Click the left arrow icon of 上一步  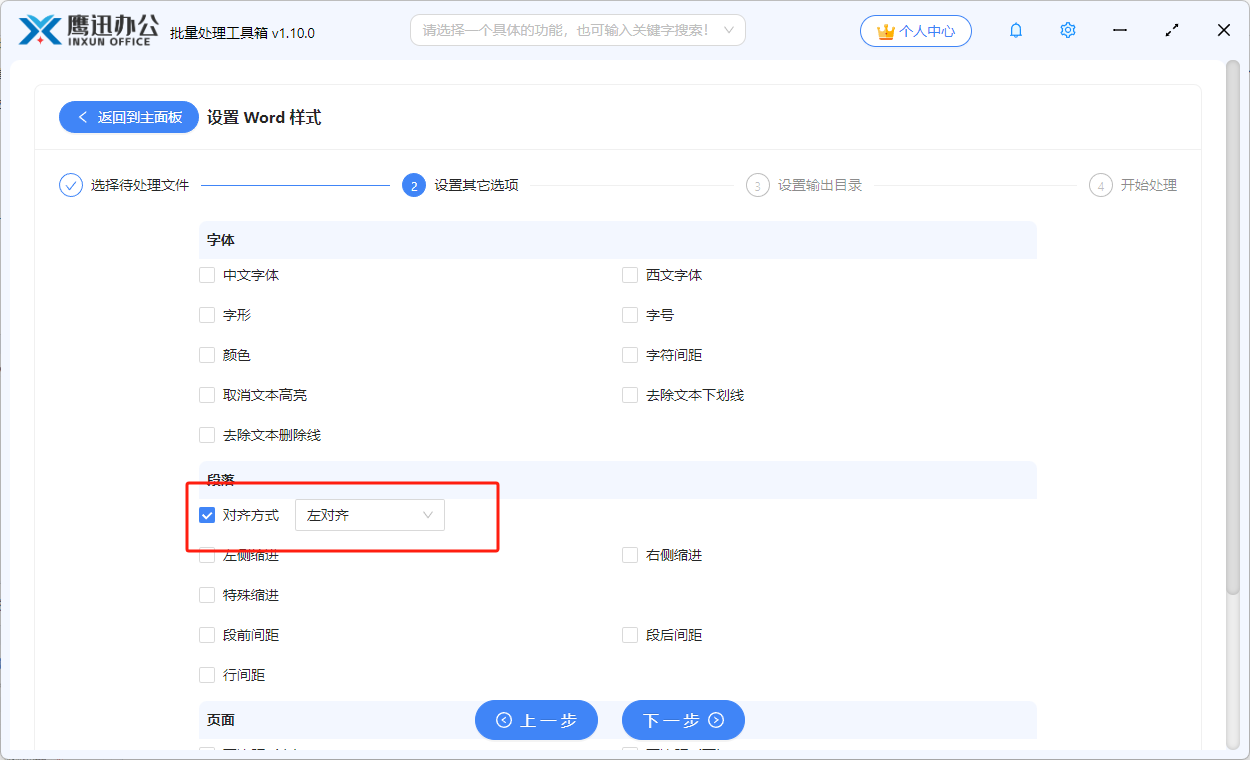(504, 720)
